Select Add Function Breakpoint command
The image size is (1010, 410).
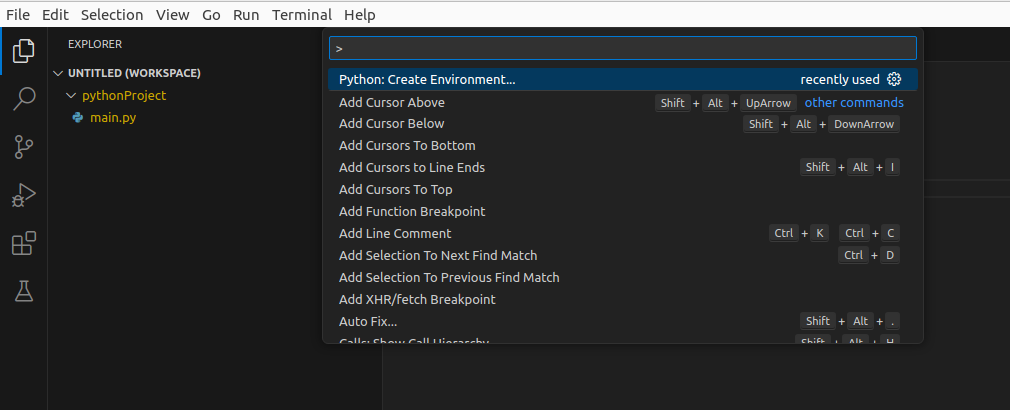click(412, 211)
